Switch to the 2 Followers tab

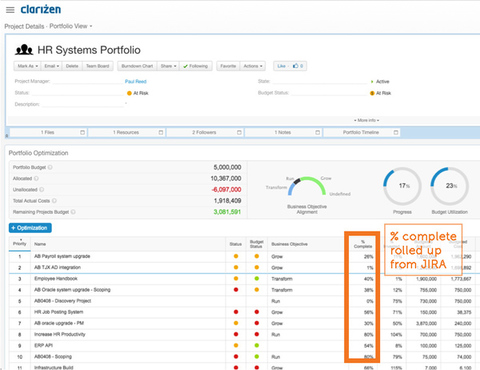(x=204, y=132)
